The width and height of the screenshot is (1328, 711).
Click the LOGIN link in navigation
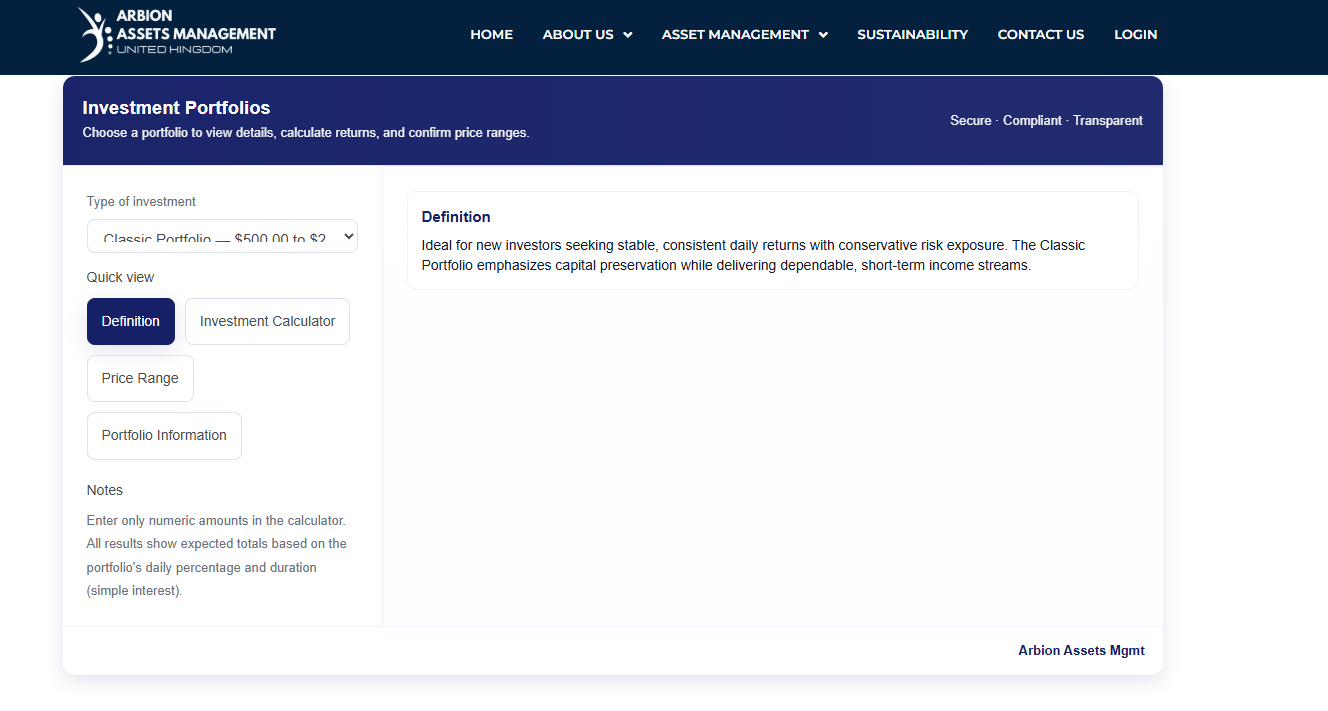pyautogui.click(x=1135, y=34)
